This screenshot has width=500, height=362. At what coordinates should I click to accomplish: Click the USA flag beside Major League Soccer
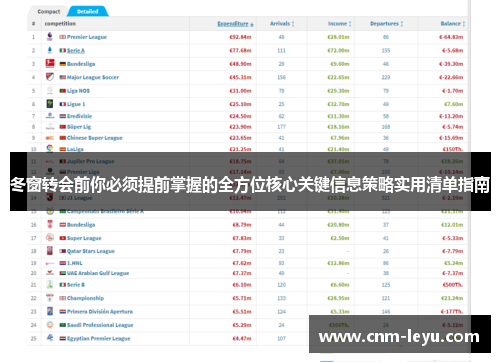[x=63, y=77]
